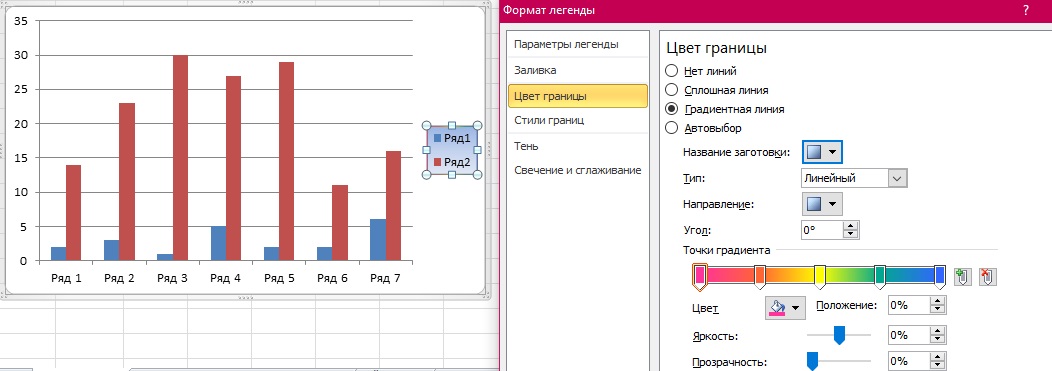This screenshot has width=1052, height=371.
Task: Select the pink gradient stop marker
Action: pos(699,276)
